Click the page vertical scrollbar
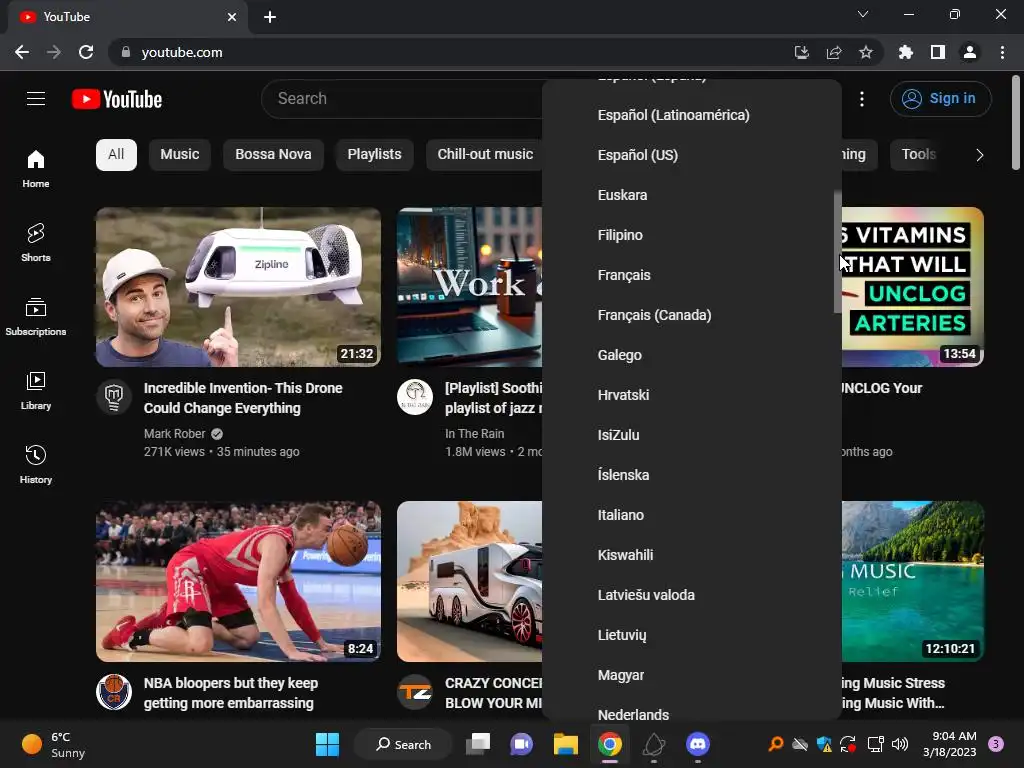The width and height of the screenshot is (1024, 768). [x=1016, y=123]
